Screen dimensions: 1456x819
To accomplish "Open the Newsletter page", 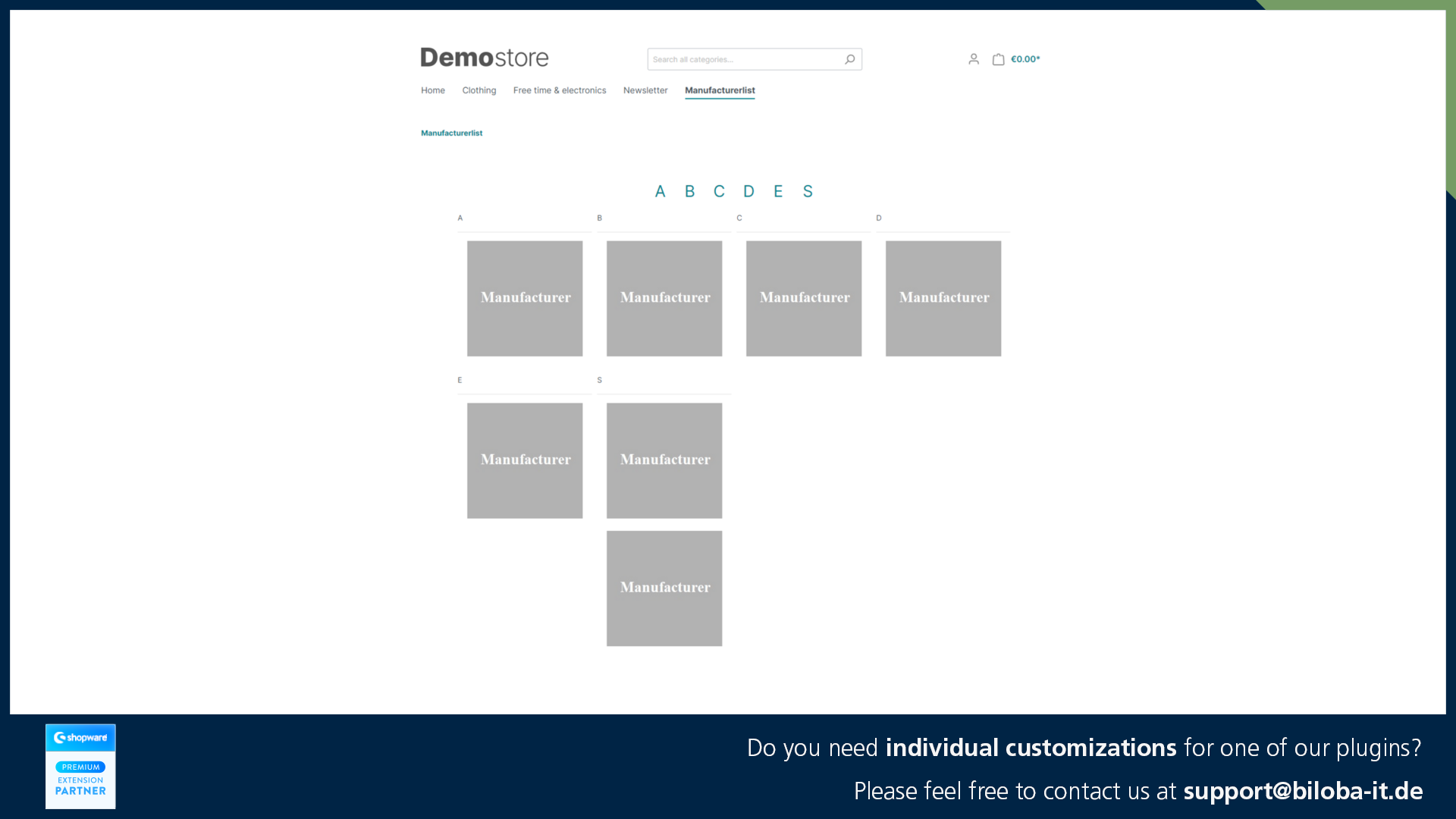I will pyautogui.click(x=645, y=90).
